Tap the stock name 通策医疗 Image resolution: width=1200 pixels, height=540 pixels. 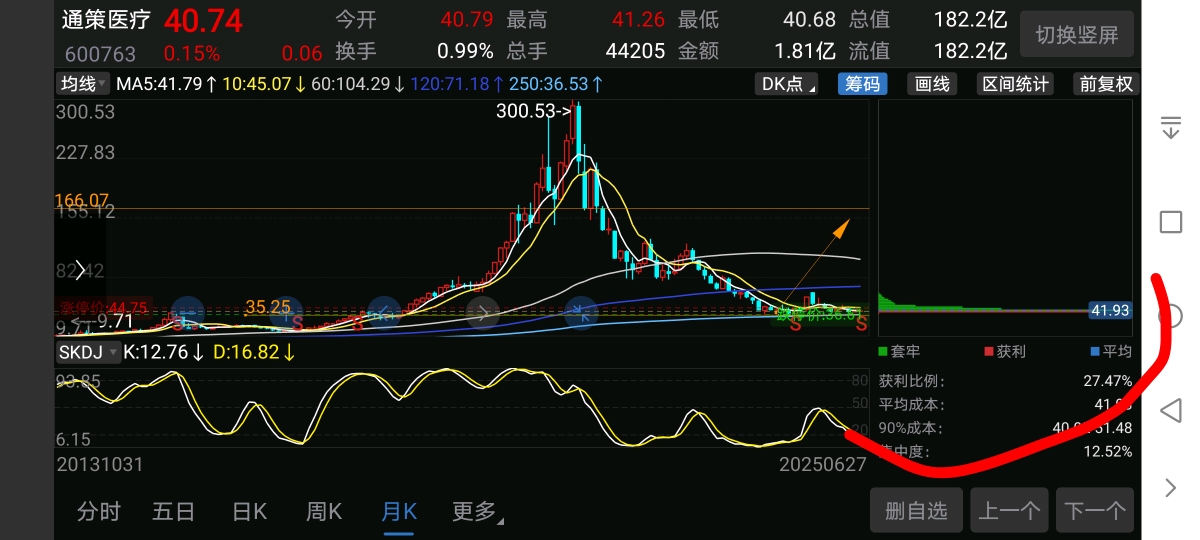point(107,20)
